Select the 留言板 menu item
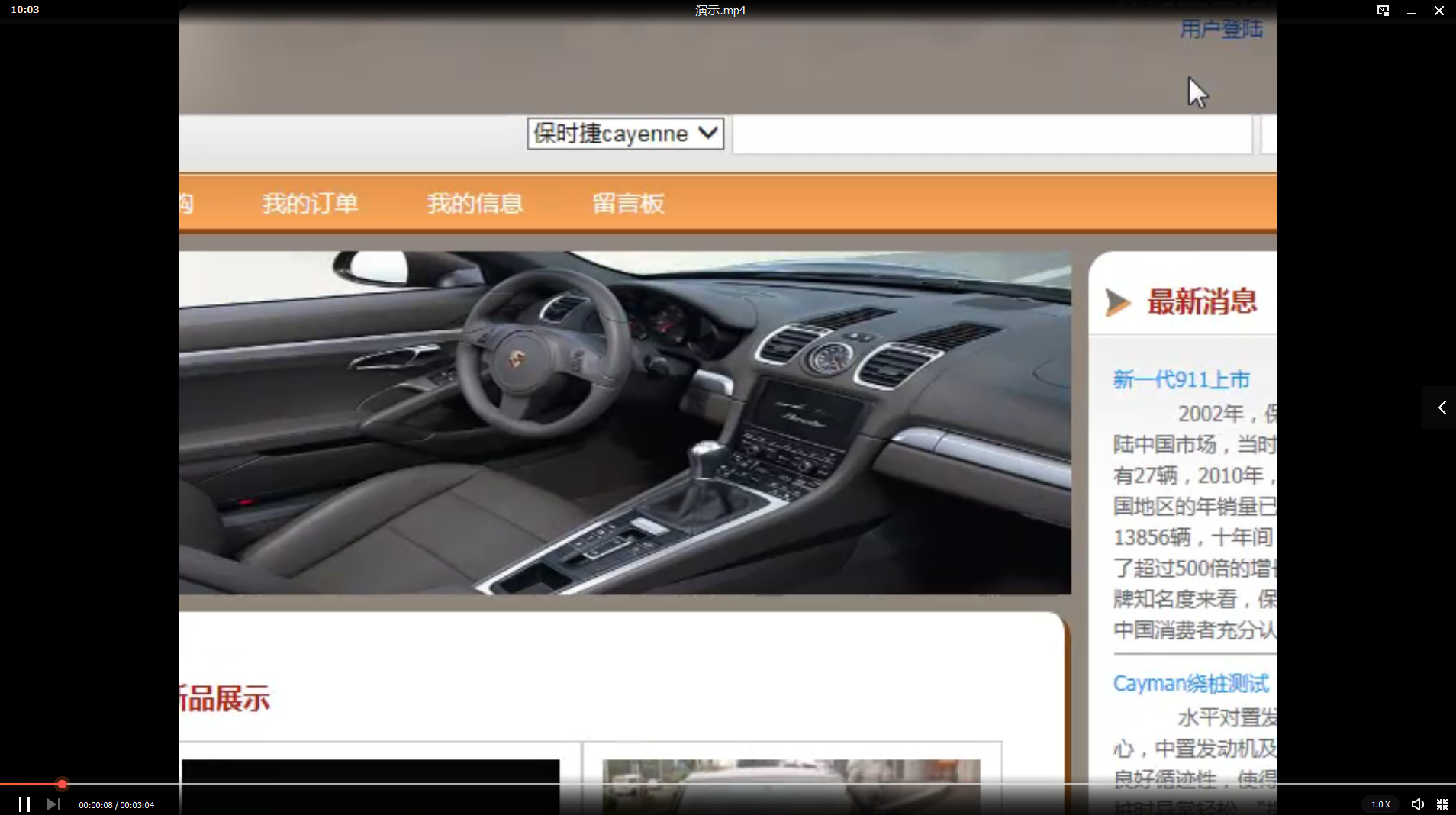The image size is (1456, 815). 628,203
